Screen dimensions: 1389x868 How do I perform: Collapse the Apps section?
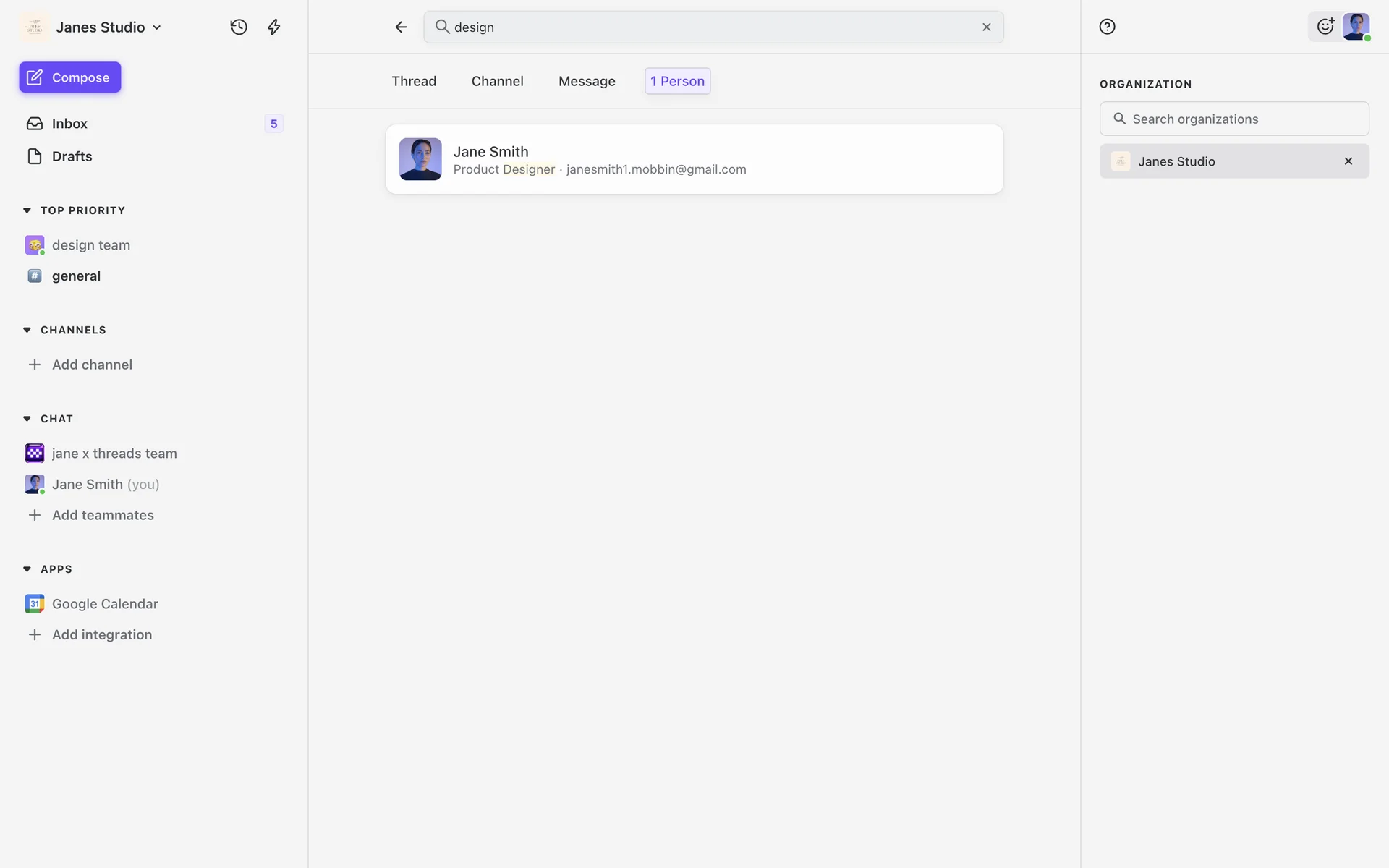(x=27, y=569)
